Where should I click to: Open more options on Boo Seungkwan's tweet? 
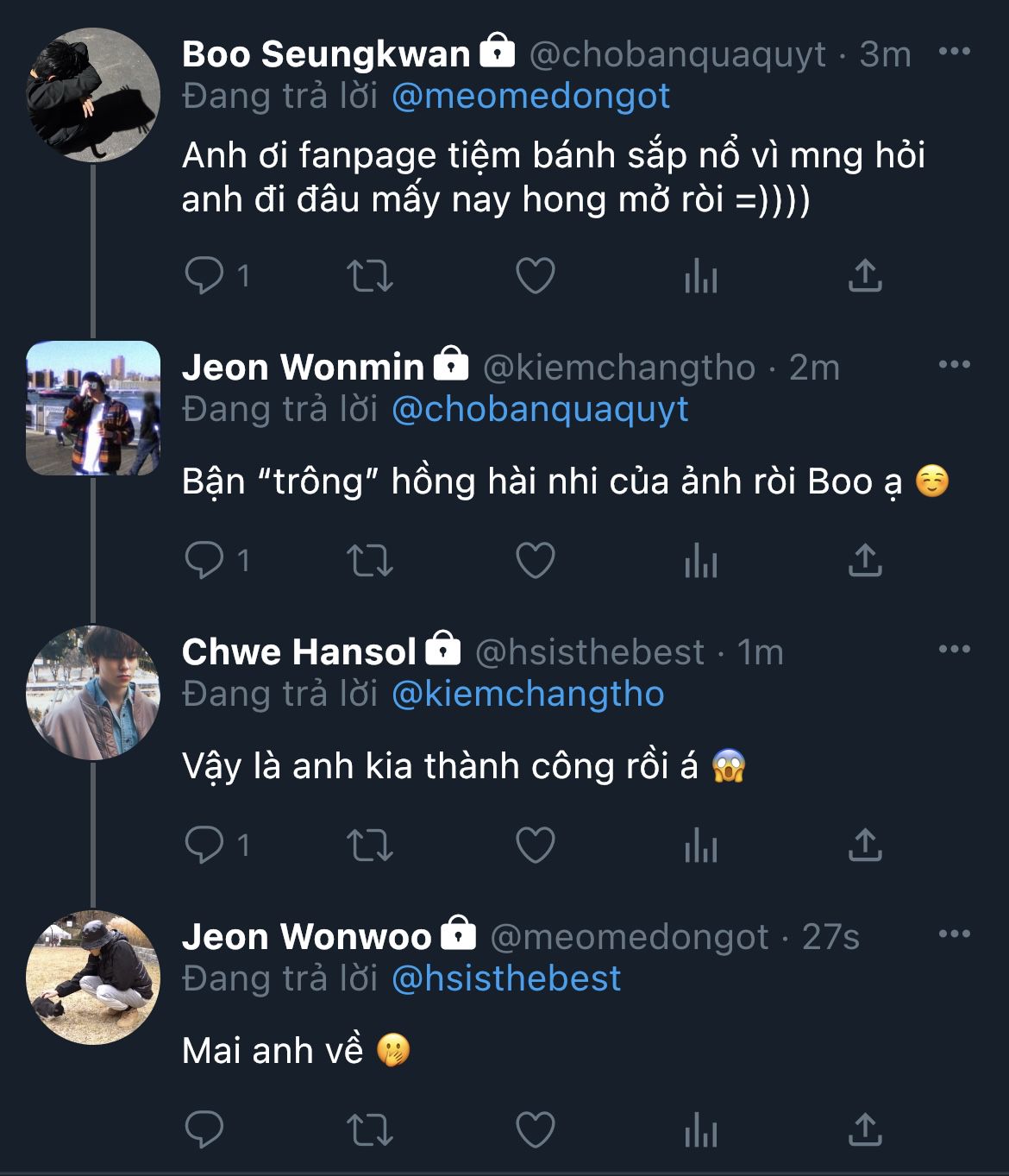pyautogui.click(x=954, y=52)
